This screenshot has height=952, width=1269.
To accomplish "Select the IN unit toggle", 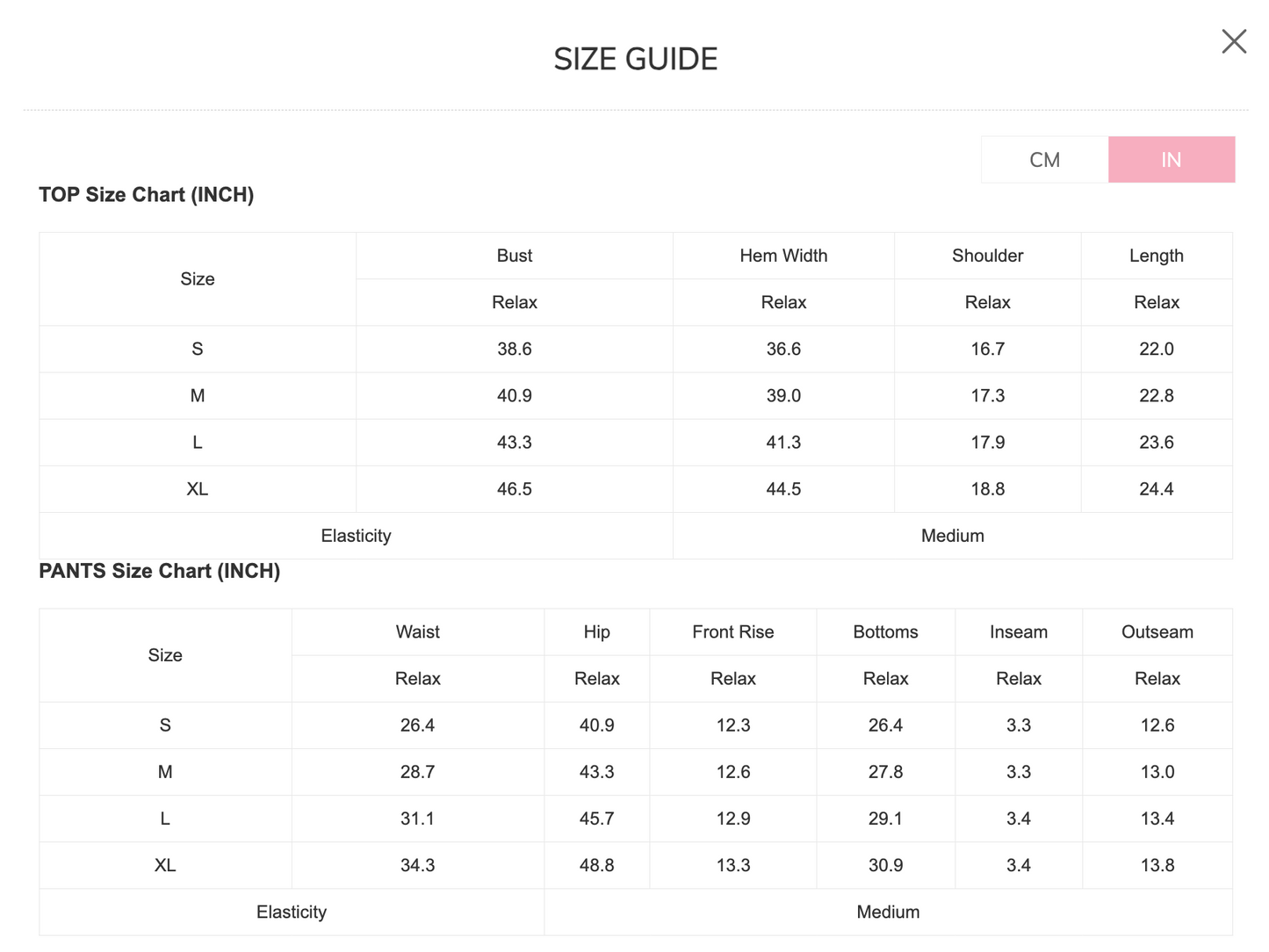I will pyautogui.click(x=1172, y=160).
